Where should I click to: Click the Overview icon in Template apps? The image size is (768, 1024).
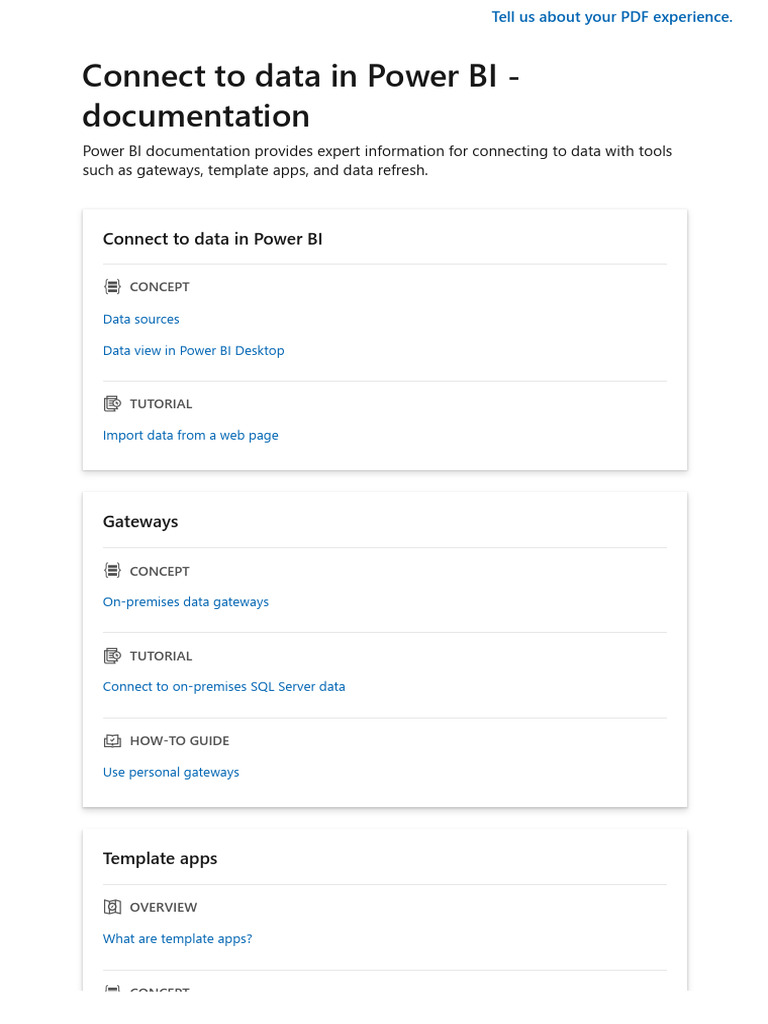point(112,907)
